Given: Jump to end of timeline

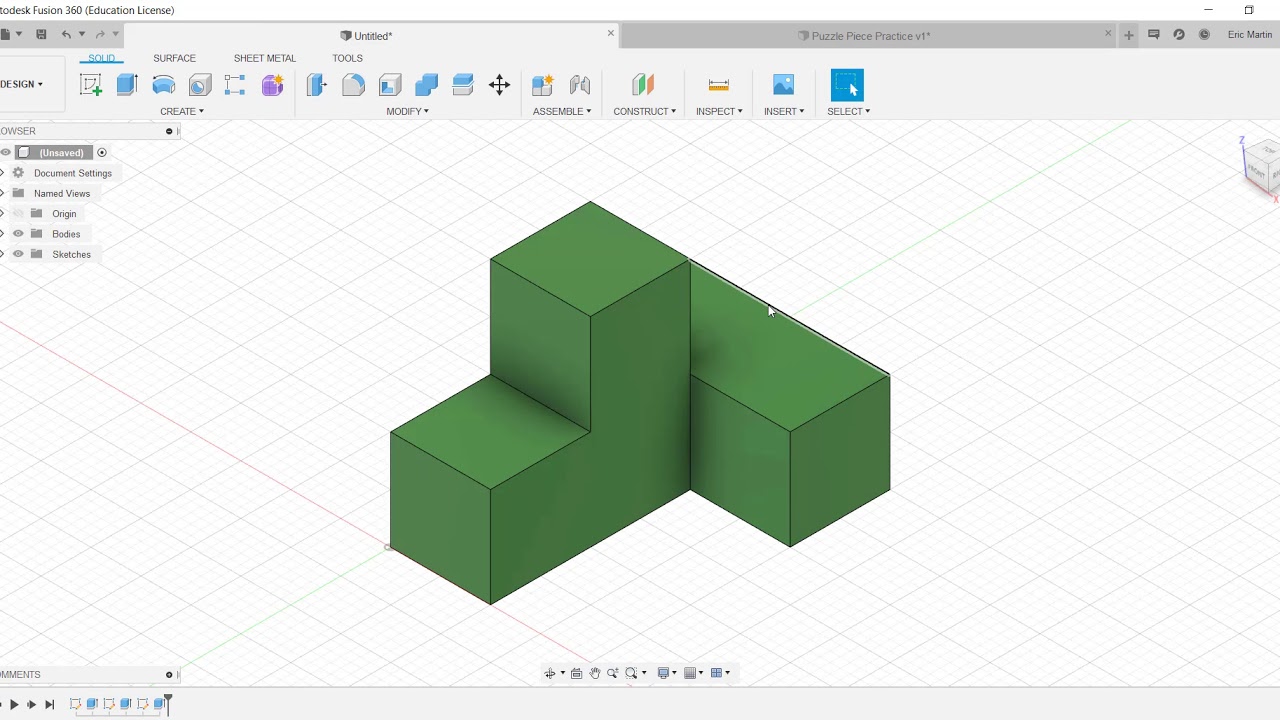Looking at the screenshot, I should pos(50,704).
